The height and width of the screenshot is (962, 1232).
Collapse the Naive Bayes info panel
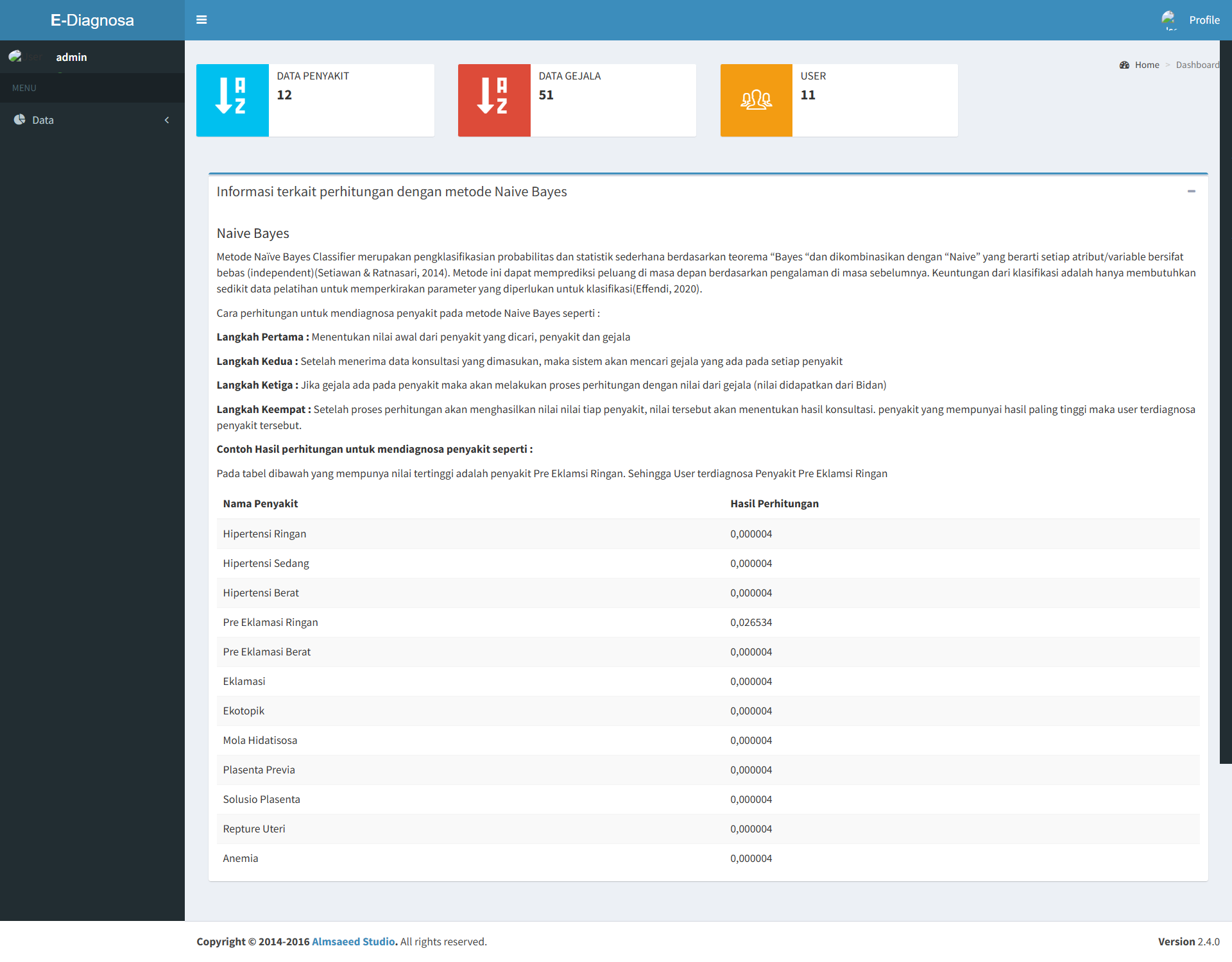click(1191, 191)
